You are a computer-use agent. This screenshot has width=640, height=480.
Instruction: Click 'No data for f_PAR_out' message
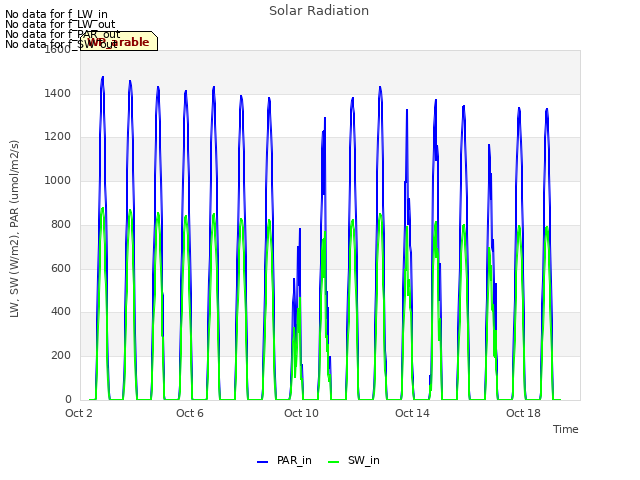tap(63, 34)
